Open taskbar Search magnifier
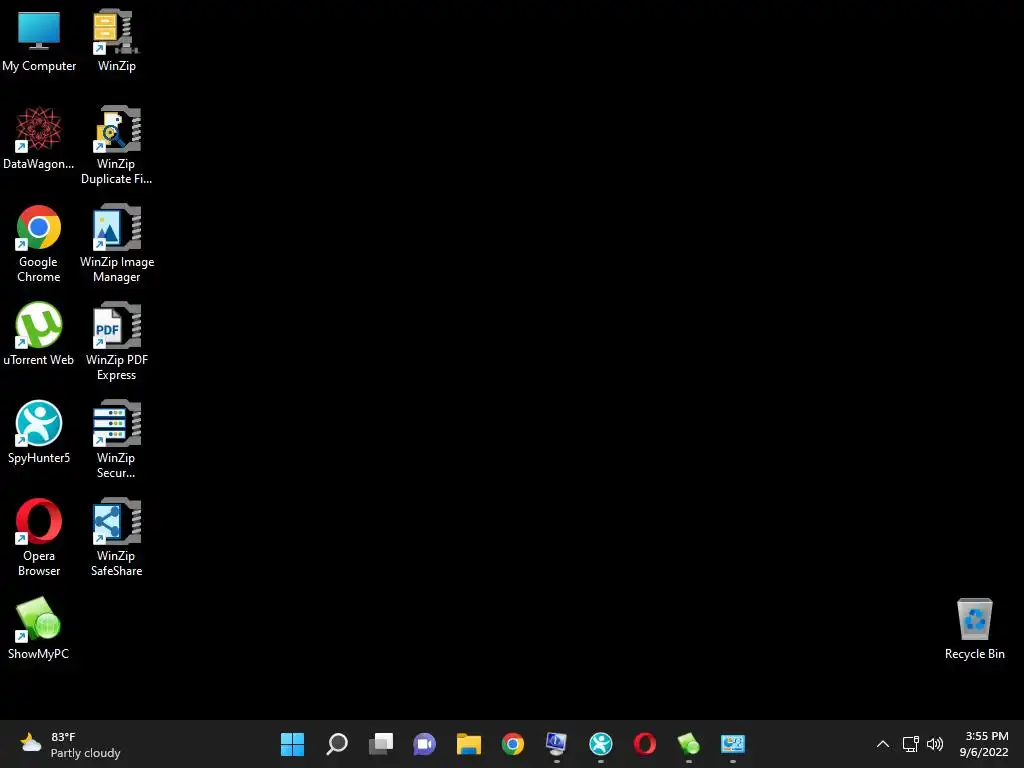The image size is (1024, 768). 337,744
